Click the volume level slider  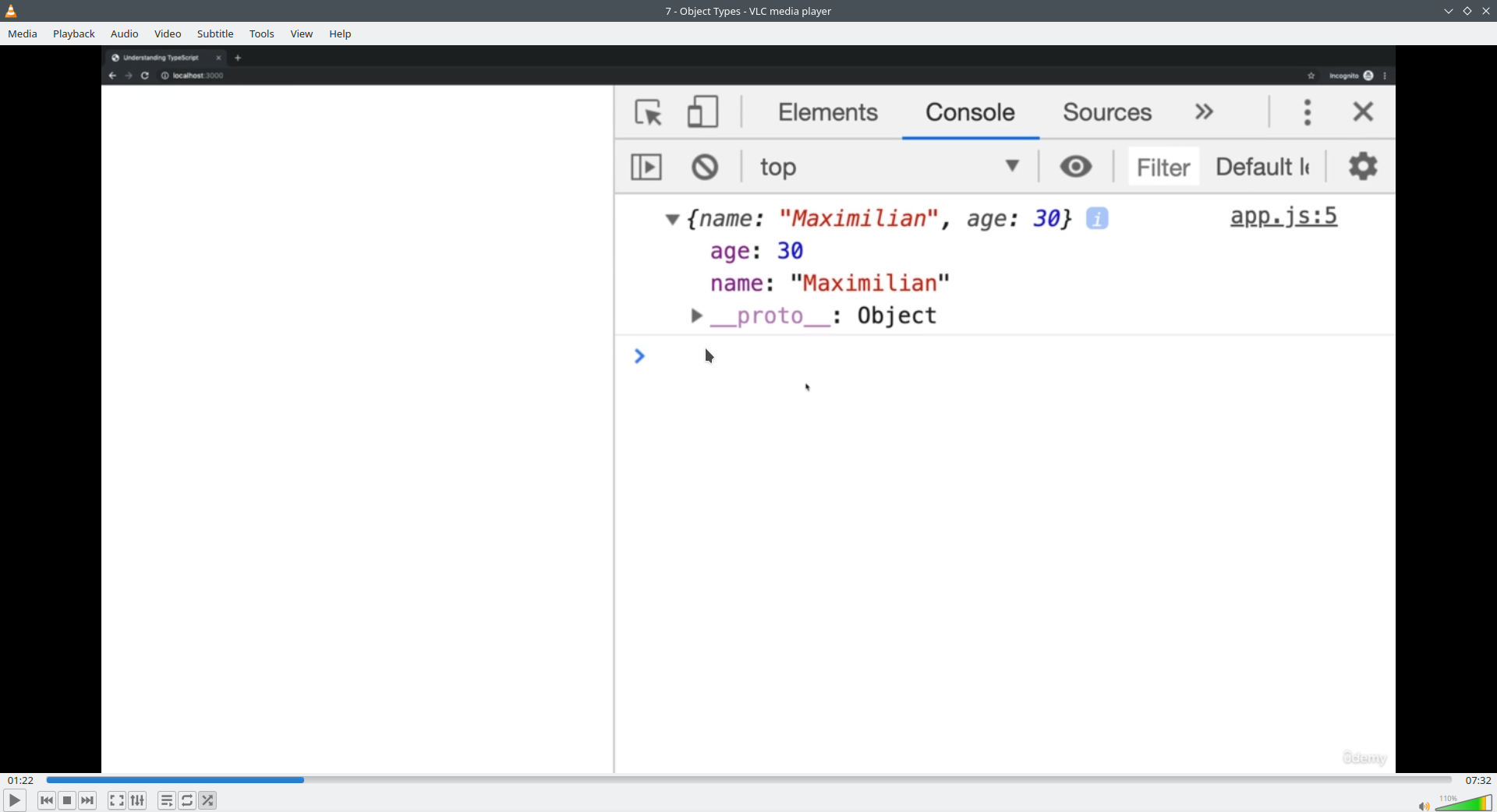point(1464,803)
